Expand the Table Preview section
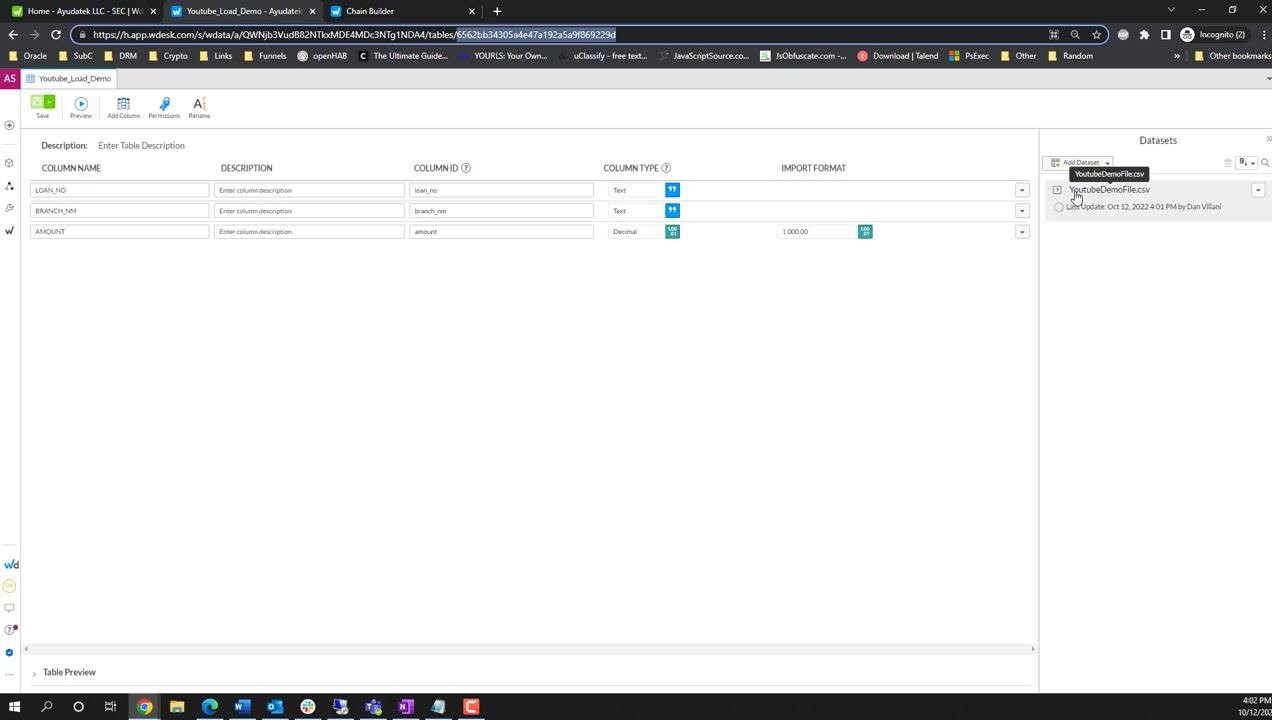 34,673
